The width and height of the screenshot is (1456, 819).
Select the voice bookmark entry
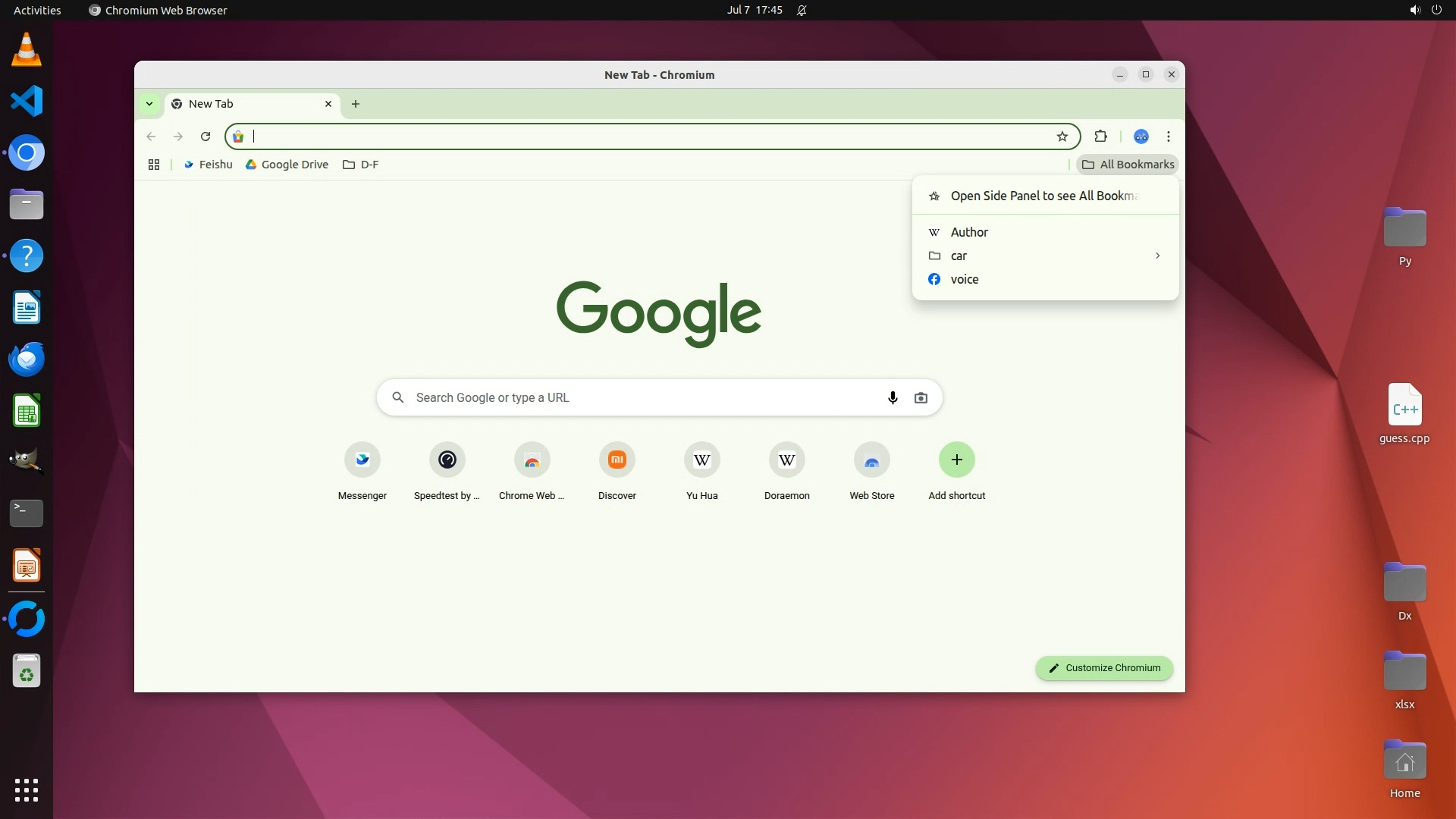(x=964, y=279)
